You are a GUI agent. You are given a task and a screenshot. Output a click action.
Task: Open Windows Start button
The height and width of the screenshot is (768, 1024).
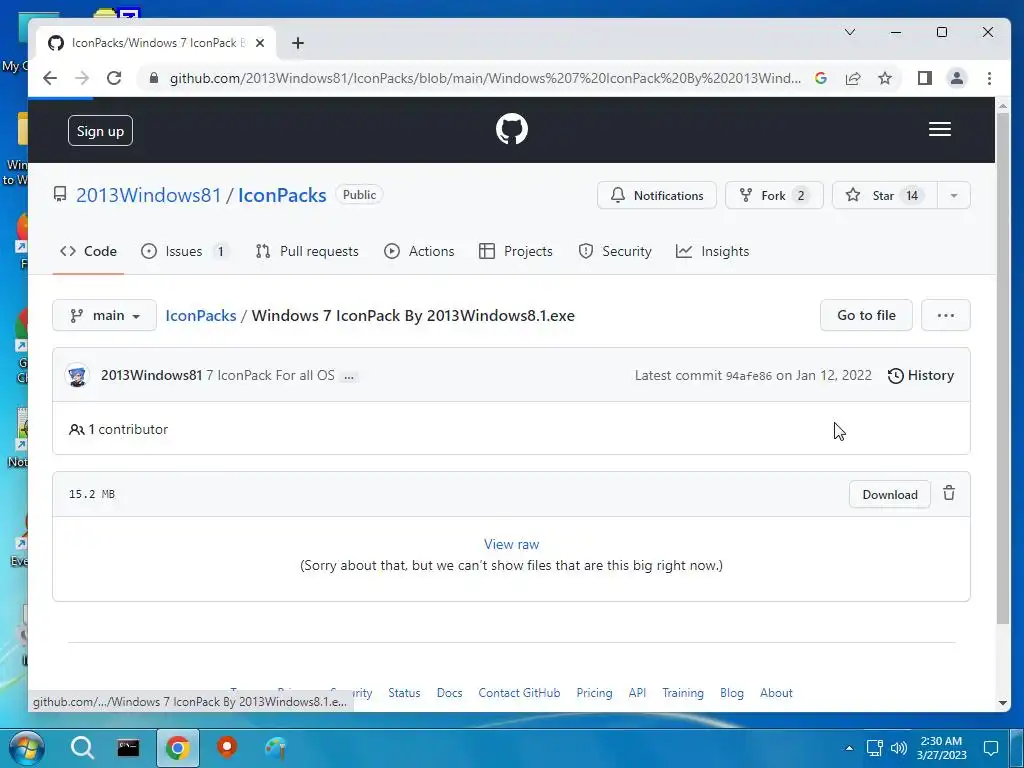point(26,748)
